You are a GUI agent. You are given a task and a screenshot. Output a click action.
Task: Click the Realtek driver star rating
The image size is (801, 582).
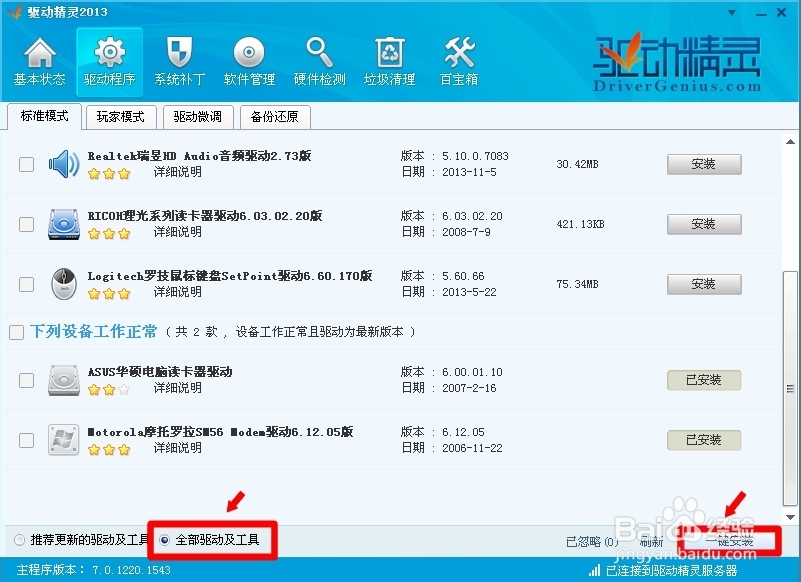pos(109,174)
